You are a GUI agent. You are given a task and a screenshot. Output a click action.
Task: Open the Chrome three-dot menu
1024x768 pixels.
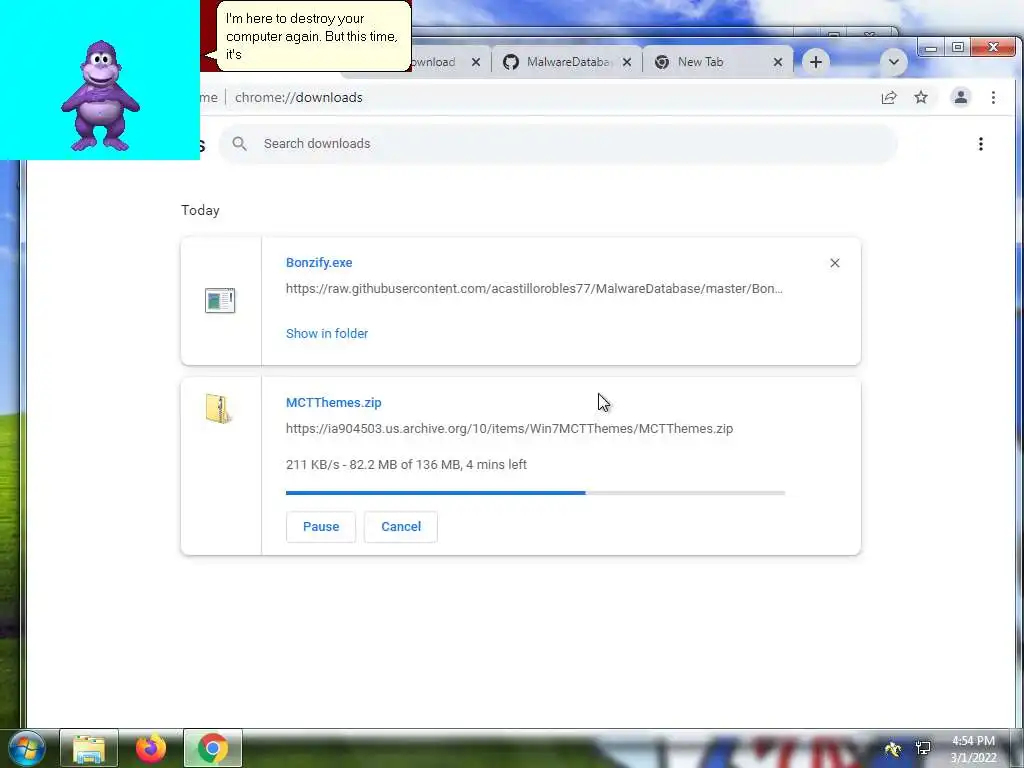click(993, 97)
